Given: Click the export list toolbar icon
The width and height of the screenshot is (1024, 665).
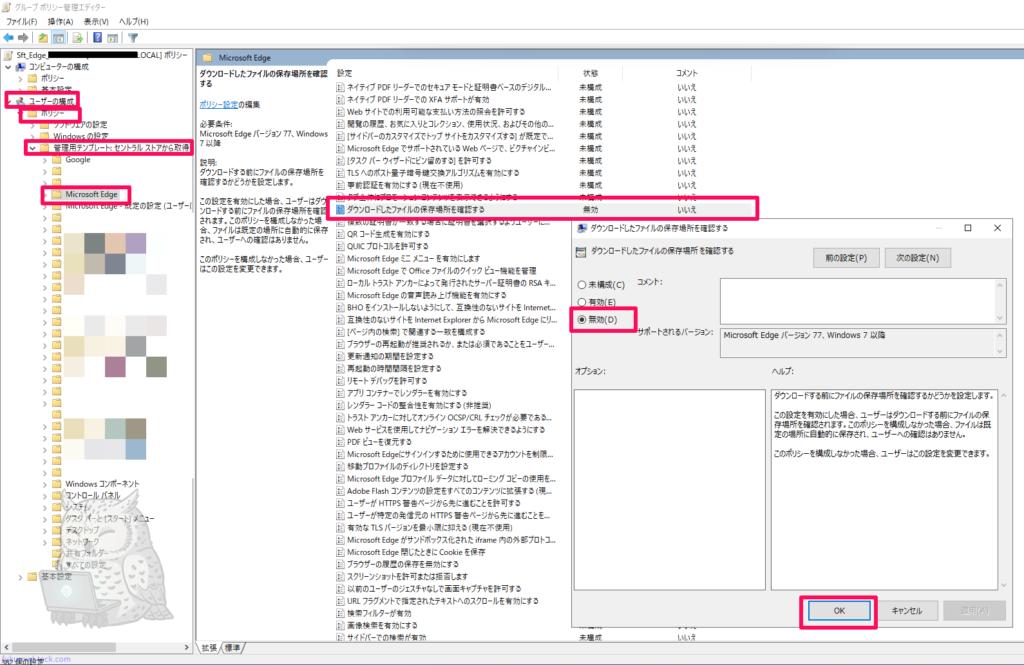Looking at the screenshot, I should click(x=78, y=38).
